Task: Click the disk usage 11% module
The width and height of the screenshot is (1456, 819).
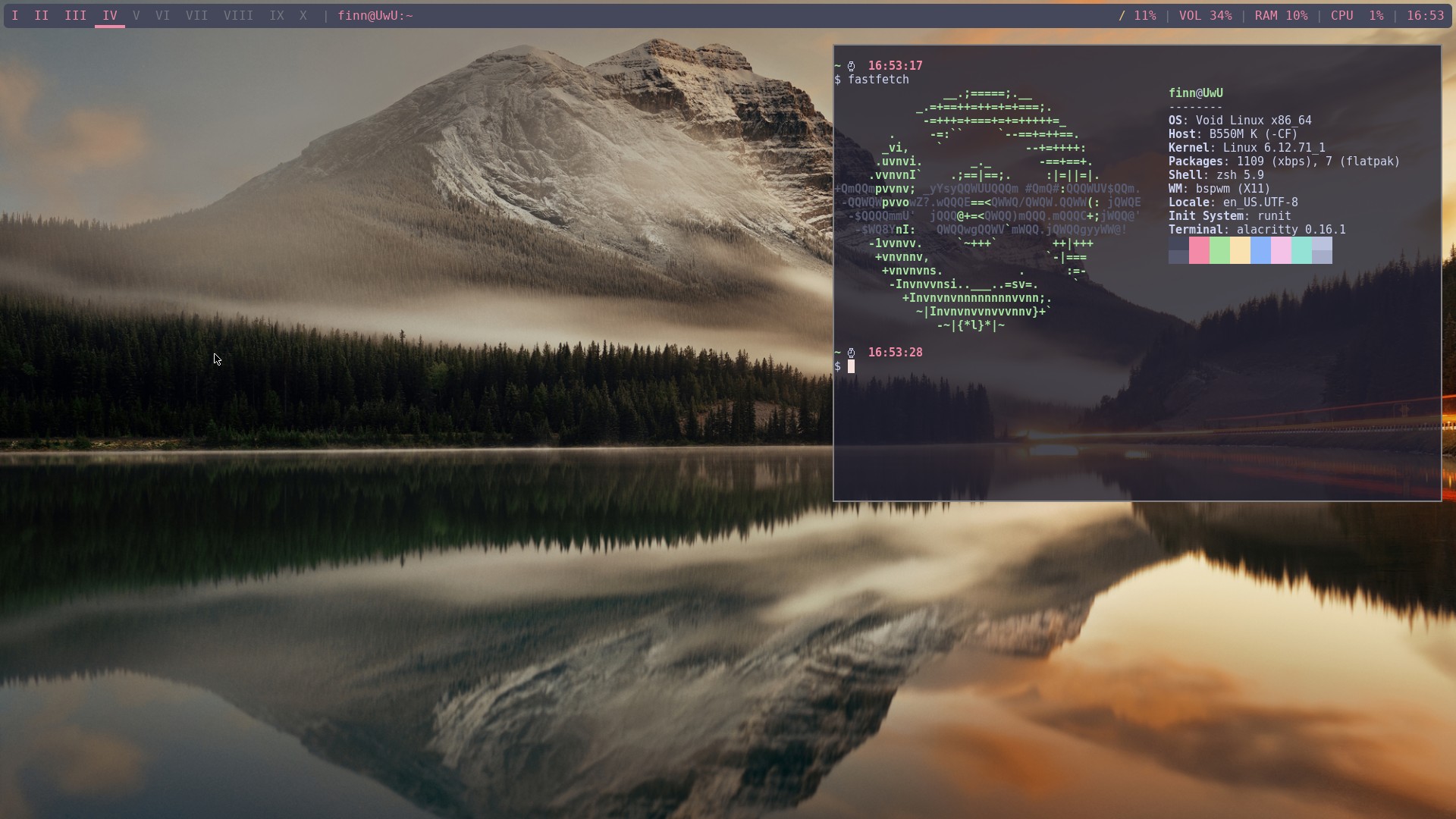Action: [x=1137, y=15]
